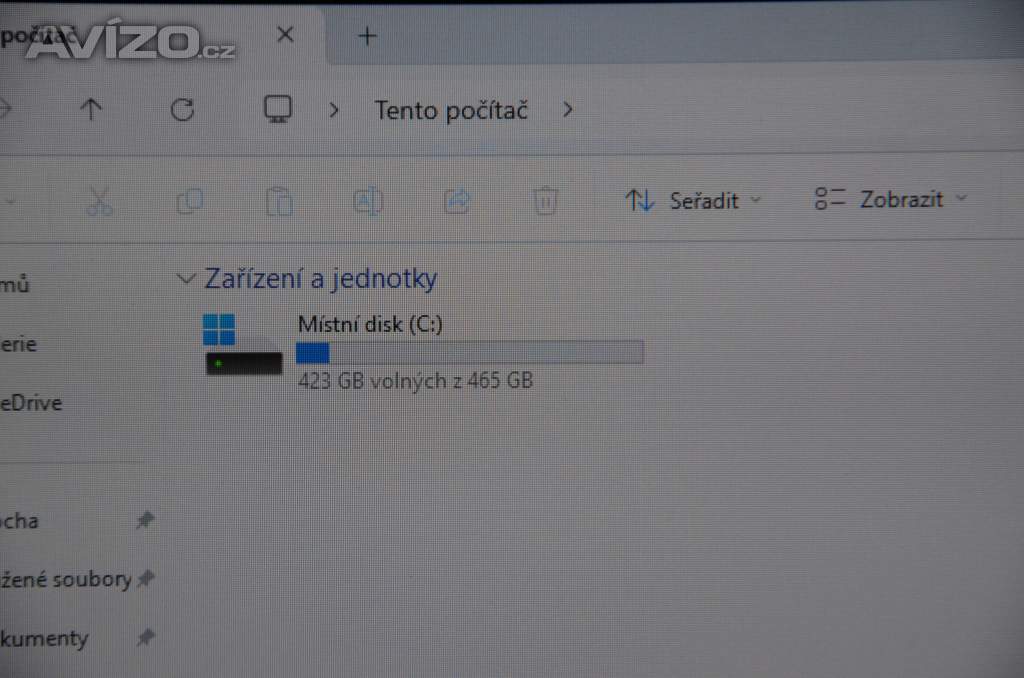This screenshot has width=1024, height=678.
Task: Open OneDrive in the sidebar
Action: [x=31, y=403]
